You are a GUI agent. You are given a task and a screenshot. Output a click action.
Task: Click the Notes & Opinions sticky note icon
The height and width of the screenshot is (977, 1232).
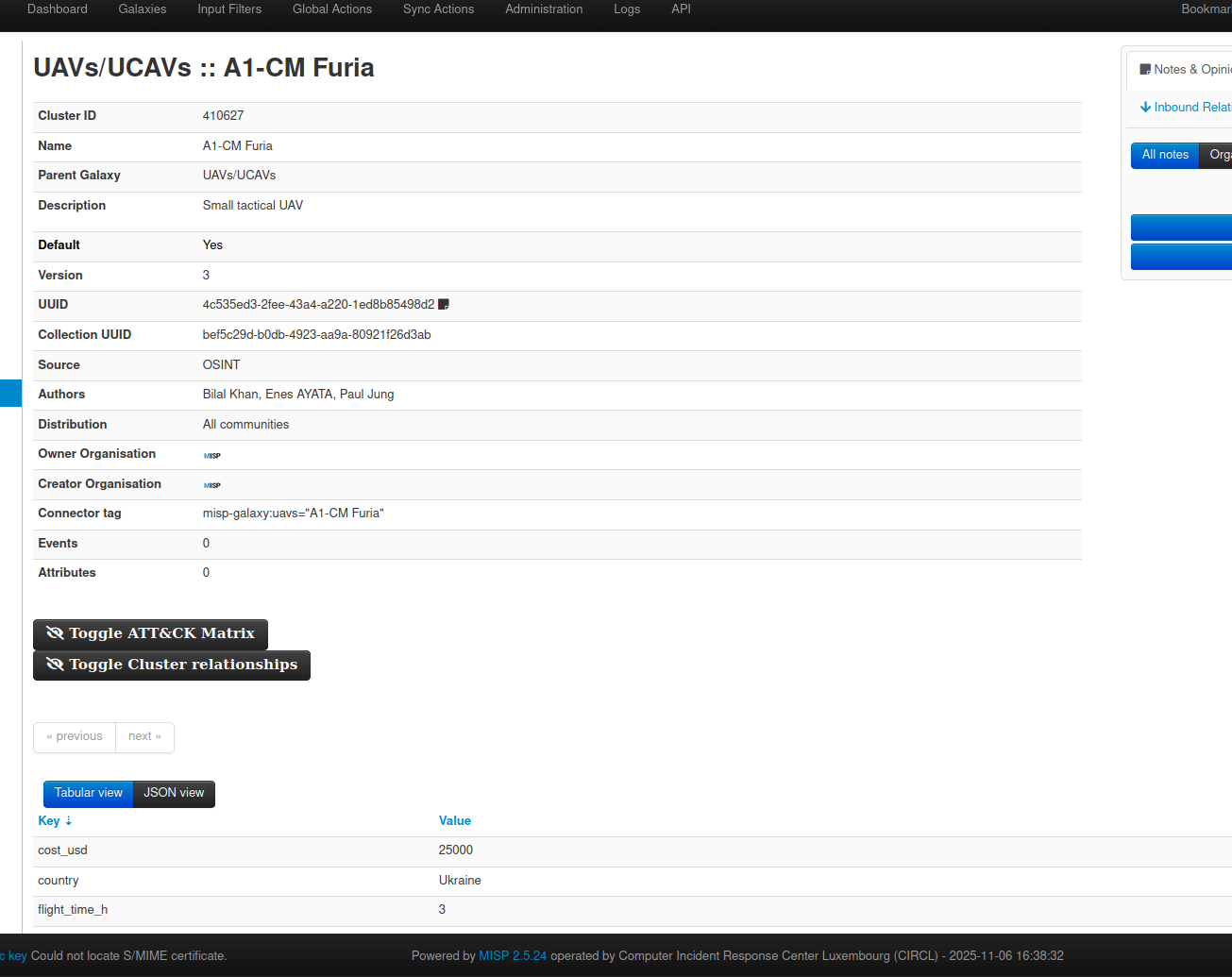[x=1145, y=70]
